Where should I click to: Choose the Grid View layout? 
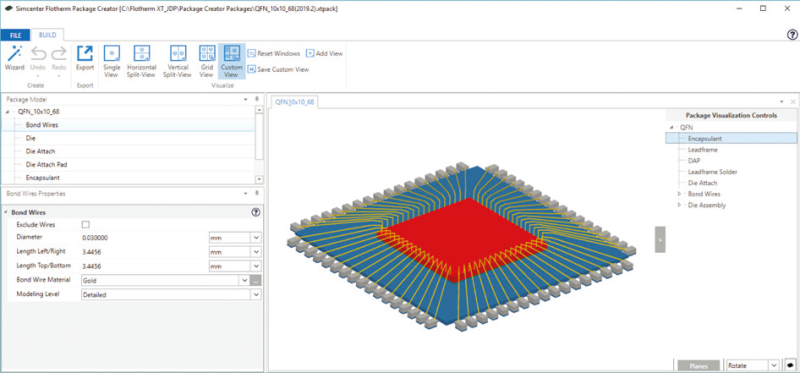pyautogui.click(x=206, y=61)
